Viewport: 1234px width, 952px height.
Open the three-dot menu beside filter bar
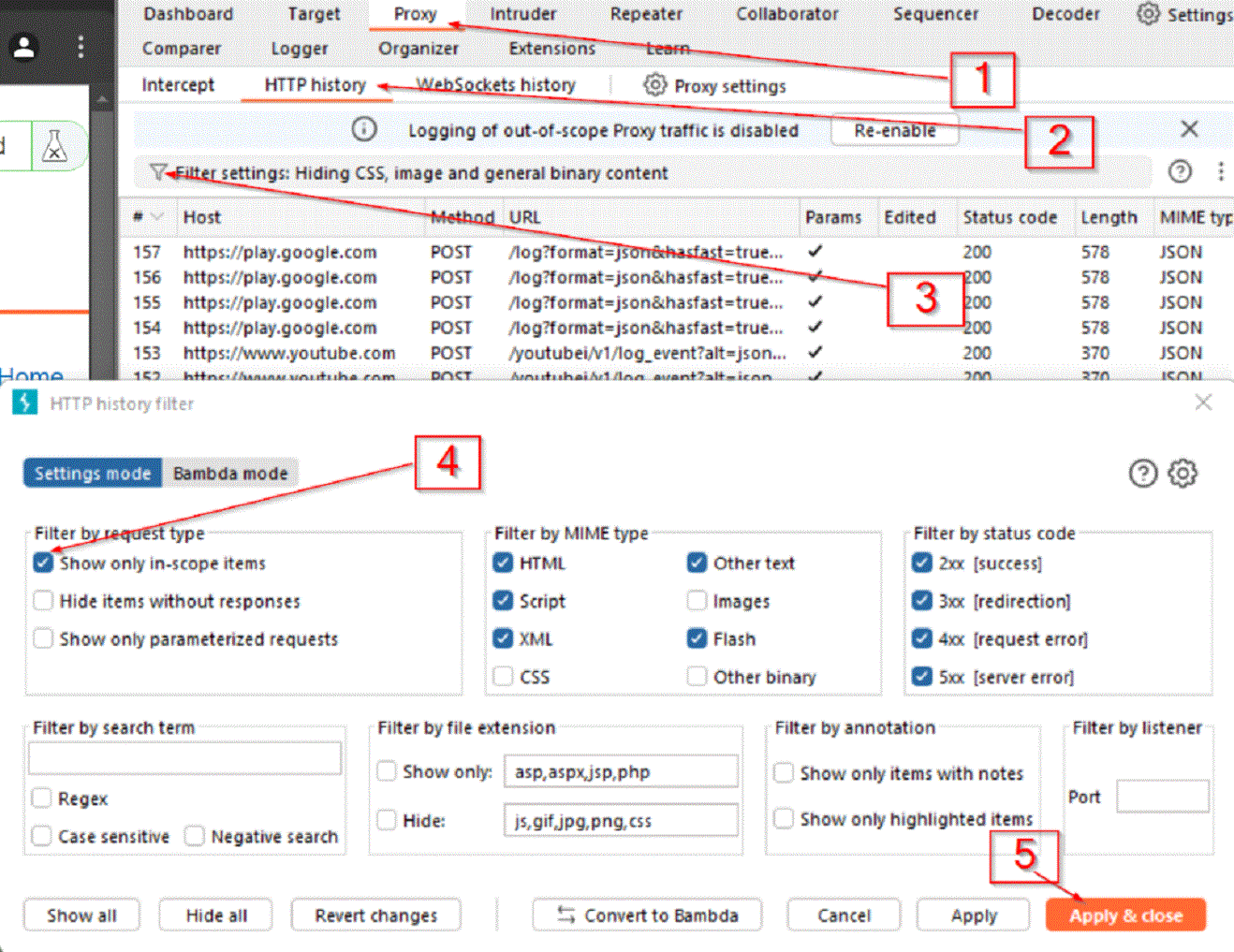point(1220,171)
